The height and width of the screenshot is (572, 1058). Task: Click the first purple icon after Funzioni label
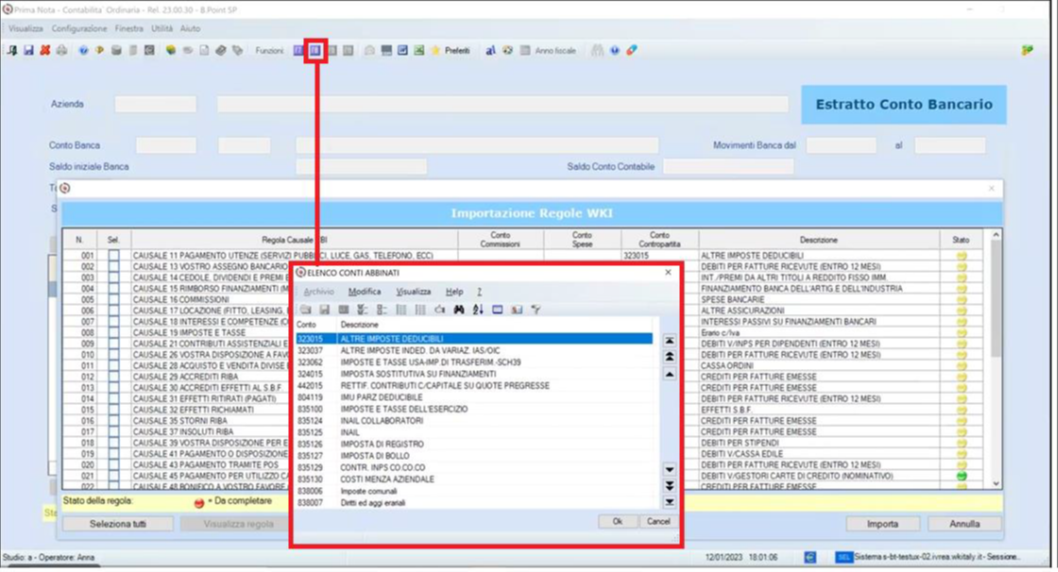pyautogui.click(x=299, y=51)
